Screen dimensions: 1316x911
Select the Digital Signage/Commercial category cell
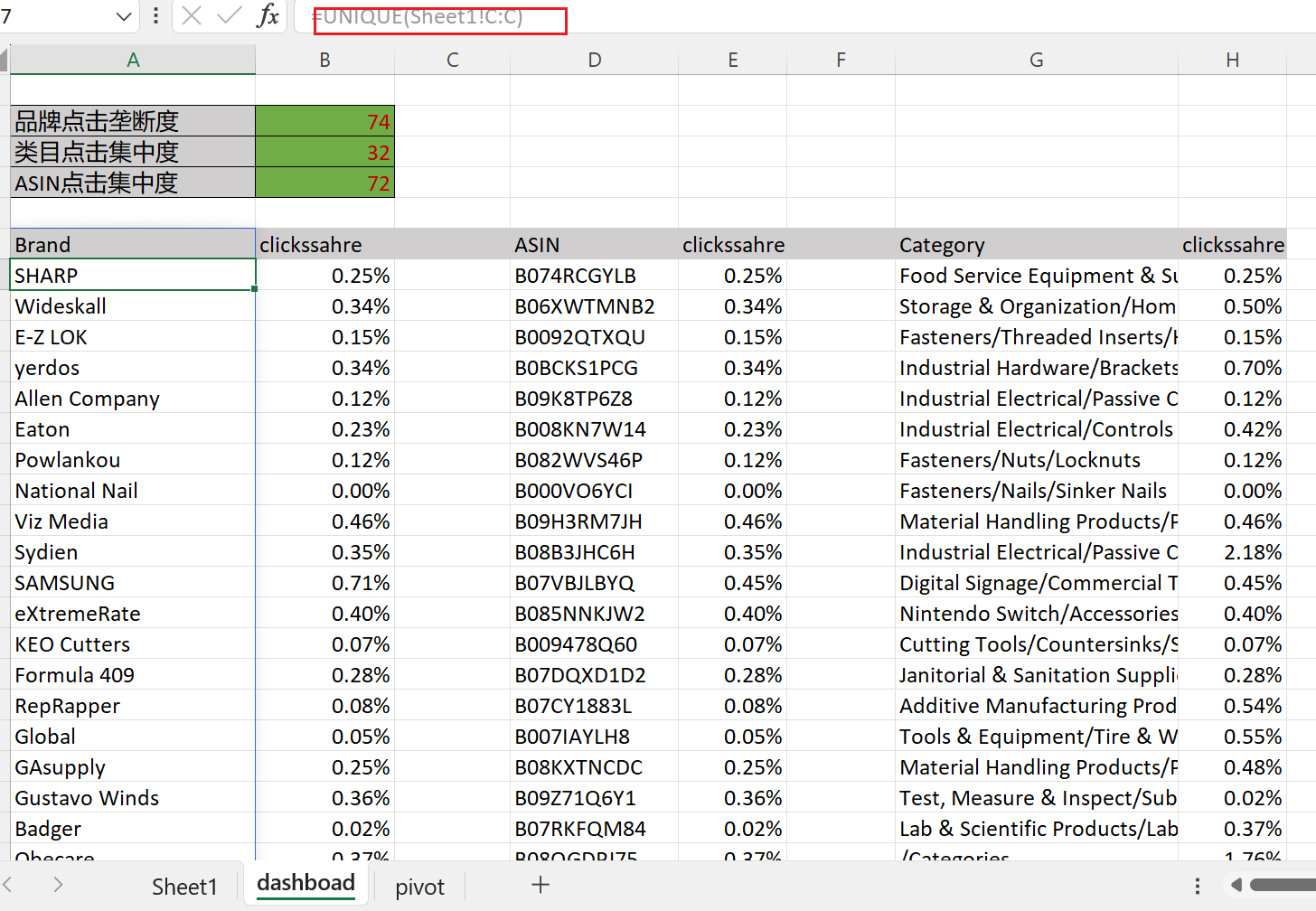tap(1037, 582)
